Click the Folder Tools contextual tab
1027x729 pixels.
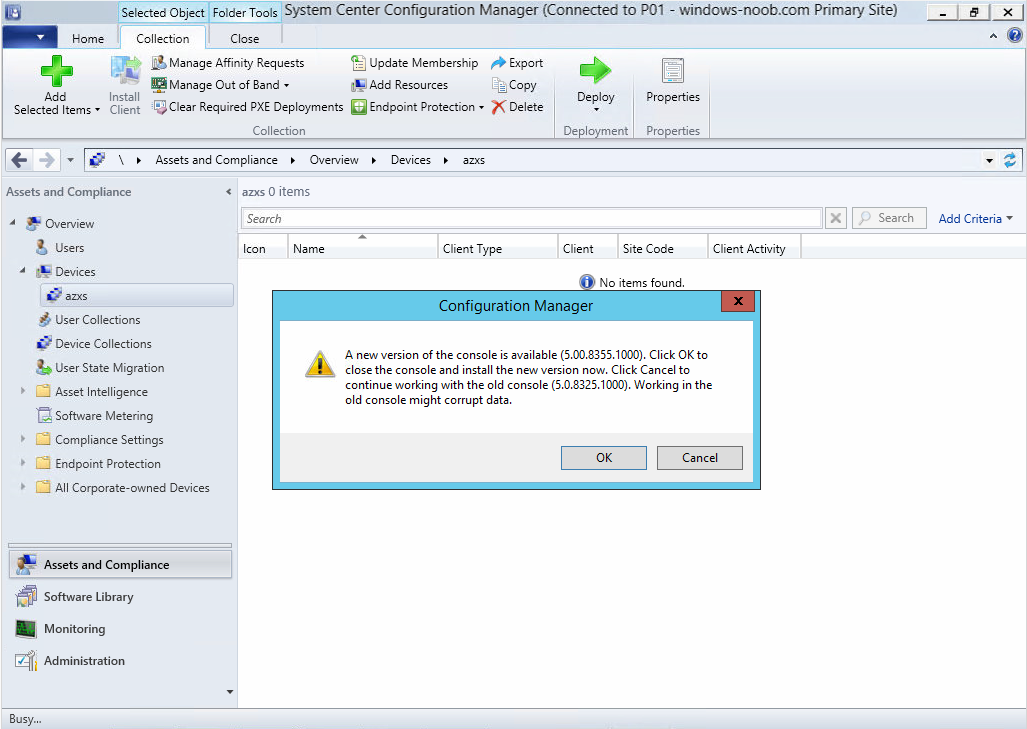tap(245, 12)
